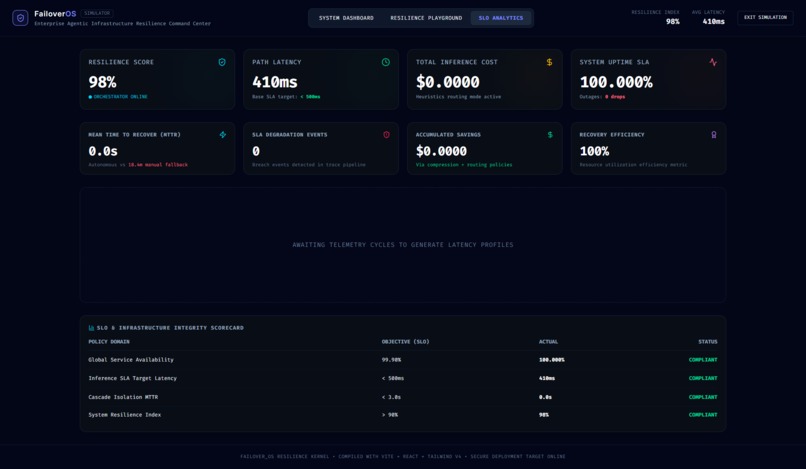The image size is (806, 469).
Task: Click COMPLIANT status for Global Service Availability
Action: [703, 360]
